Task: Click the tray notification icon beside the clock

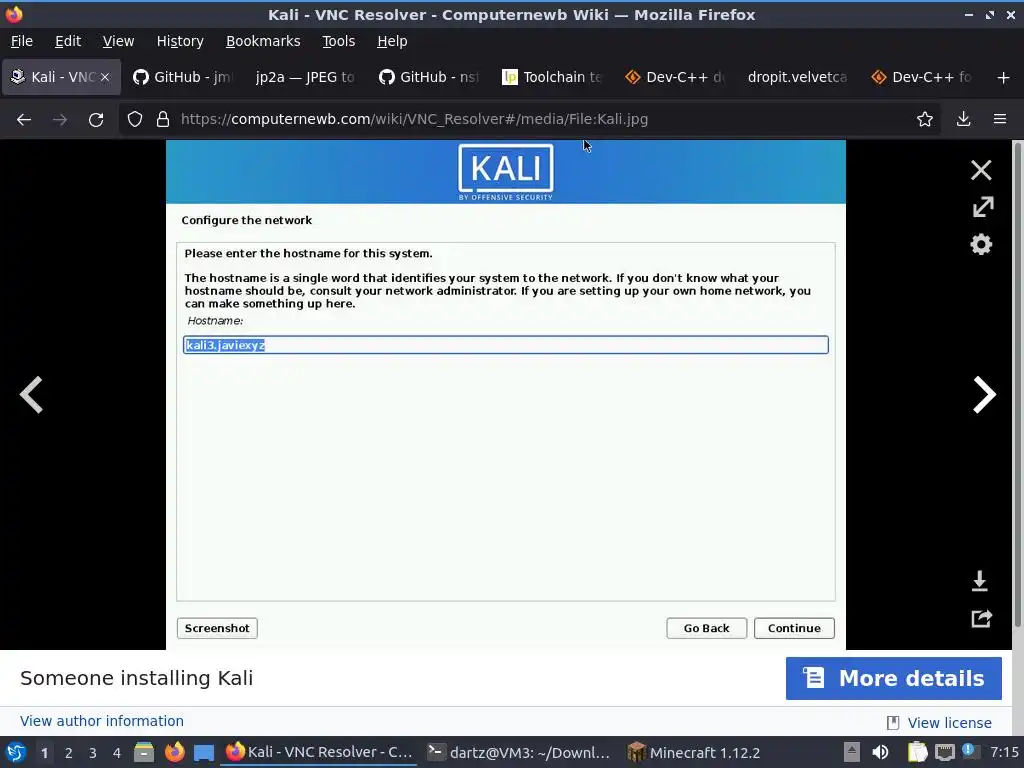Action: [x=970, y=751]
